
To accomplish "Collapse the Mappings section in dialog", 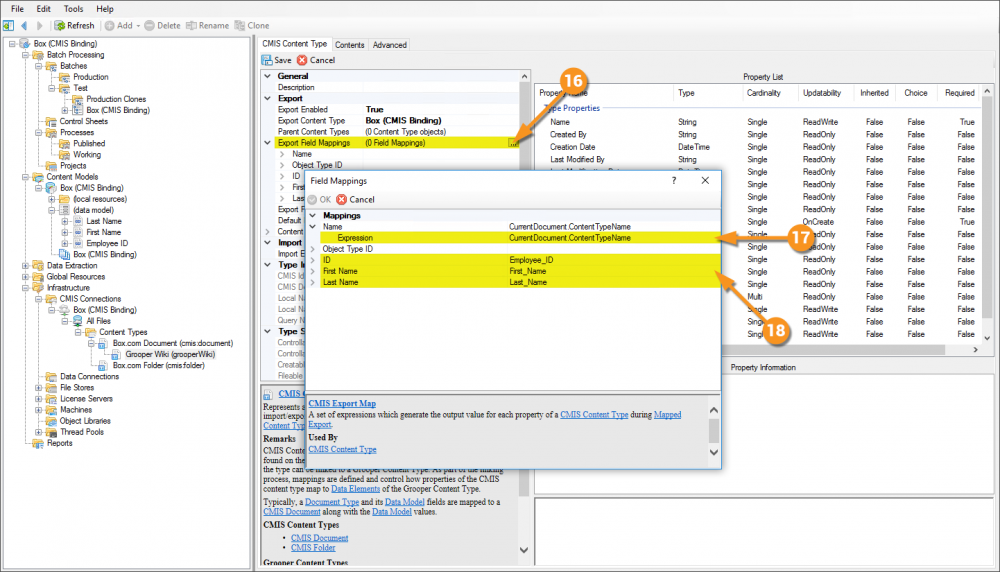I will pyautogui.click(x=313, y=216).
